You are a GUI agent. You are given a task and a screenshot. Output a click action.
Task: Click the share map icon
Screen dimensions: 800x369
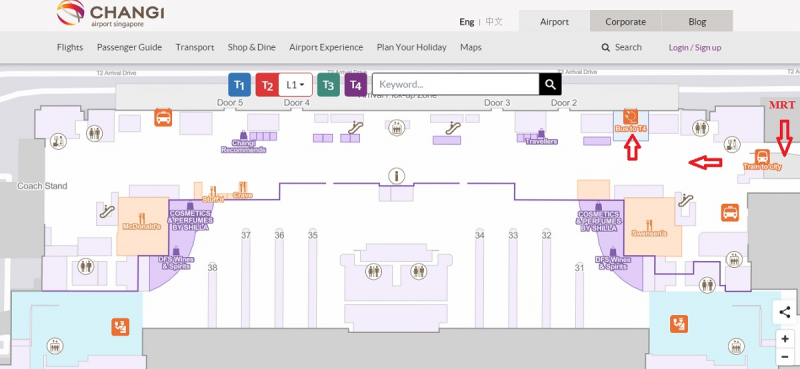click(785, 312)
